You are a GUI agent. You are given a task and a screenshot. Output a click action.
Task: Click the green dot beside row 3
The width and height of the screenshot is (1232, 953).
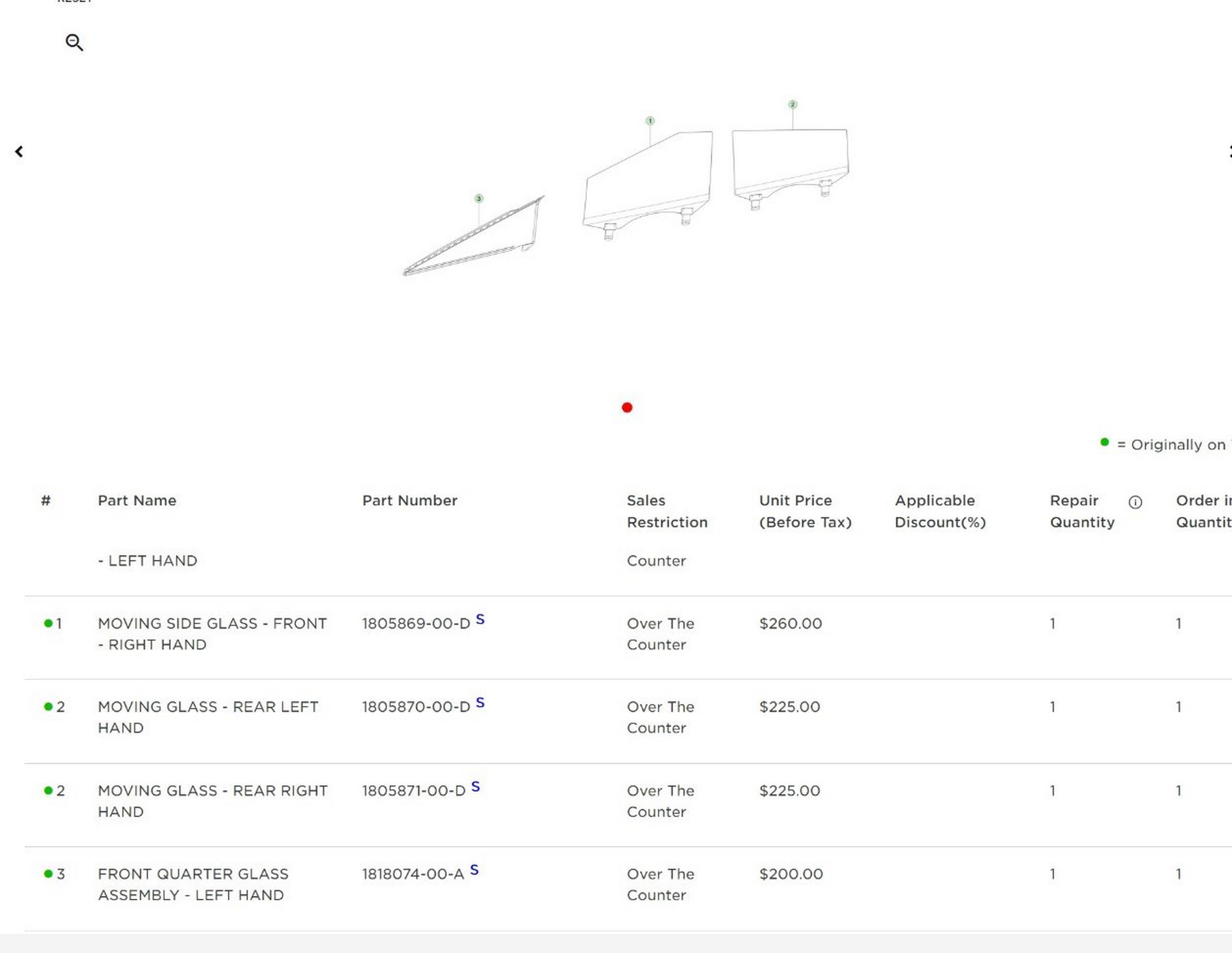pos(48,873)
